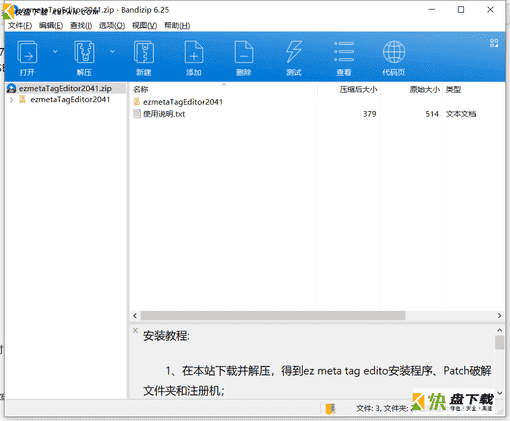The height and width of the screenshot is (421, 510).
Task: Sort by the 压缩后大小 column header
Action: point(358,89)
